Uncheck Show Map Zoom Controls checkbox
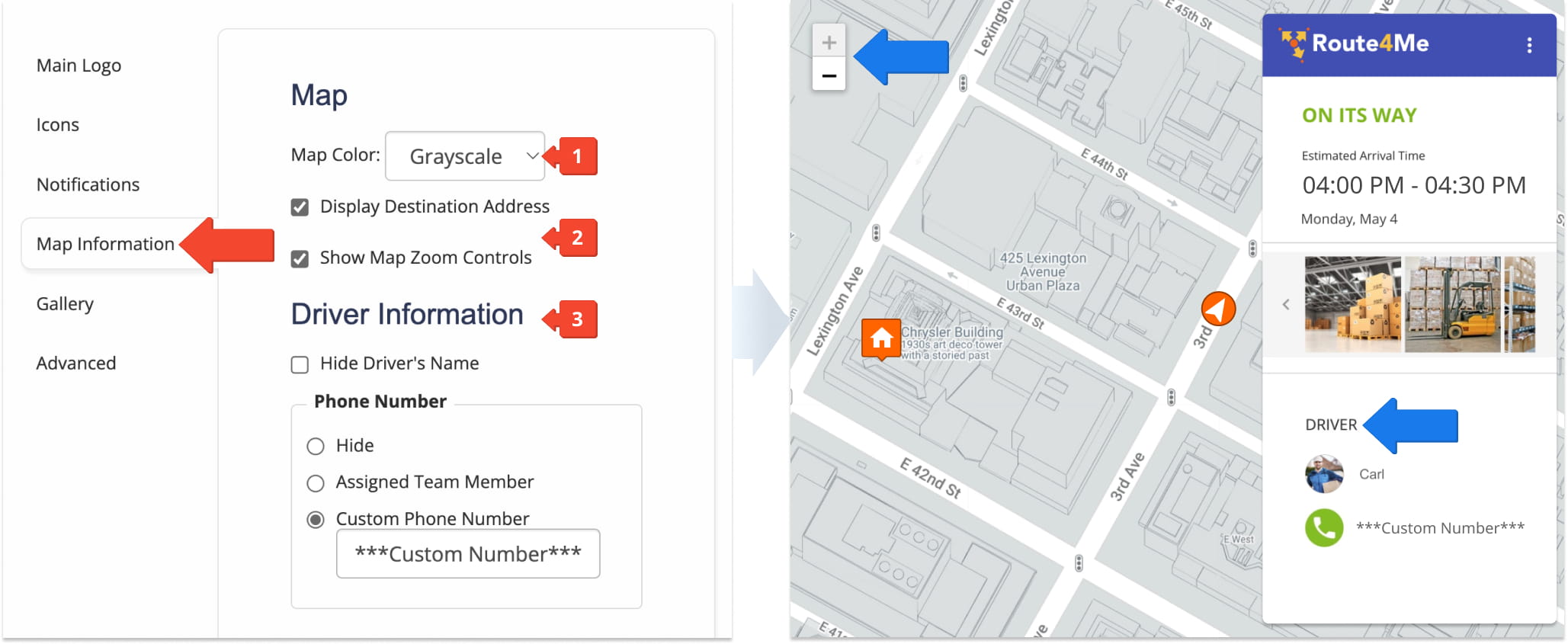The height and width of the screenshot is (644, 1568). click(300, 259)
